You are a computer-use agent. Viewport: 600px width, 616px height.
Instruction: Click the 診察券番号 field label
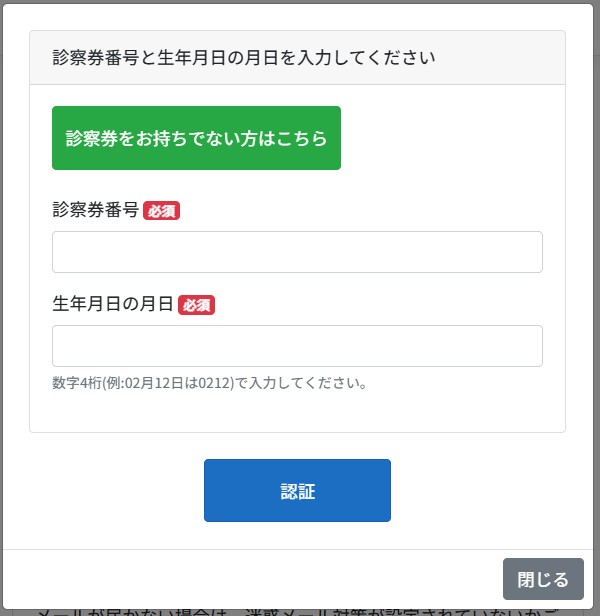[95, 211]
